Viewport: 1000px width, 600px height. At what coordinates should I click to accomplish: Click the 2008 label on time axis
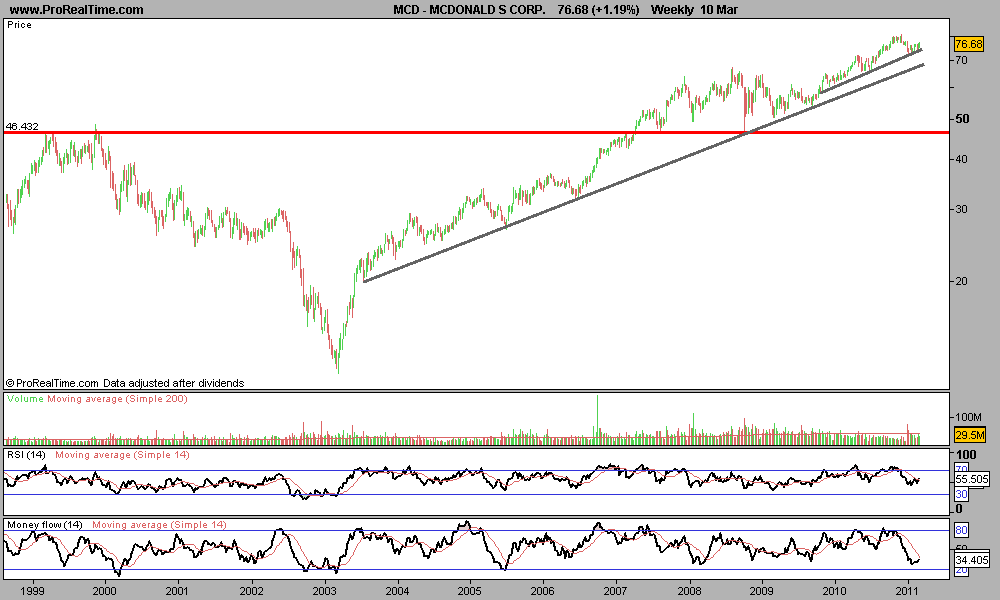click(x=689, y=591)
